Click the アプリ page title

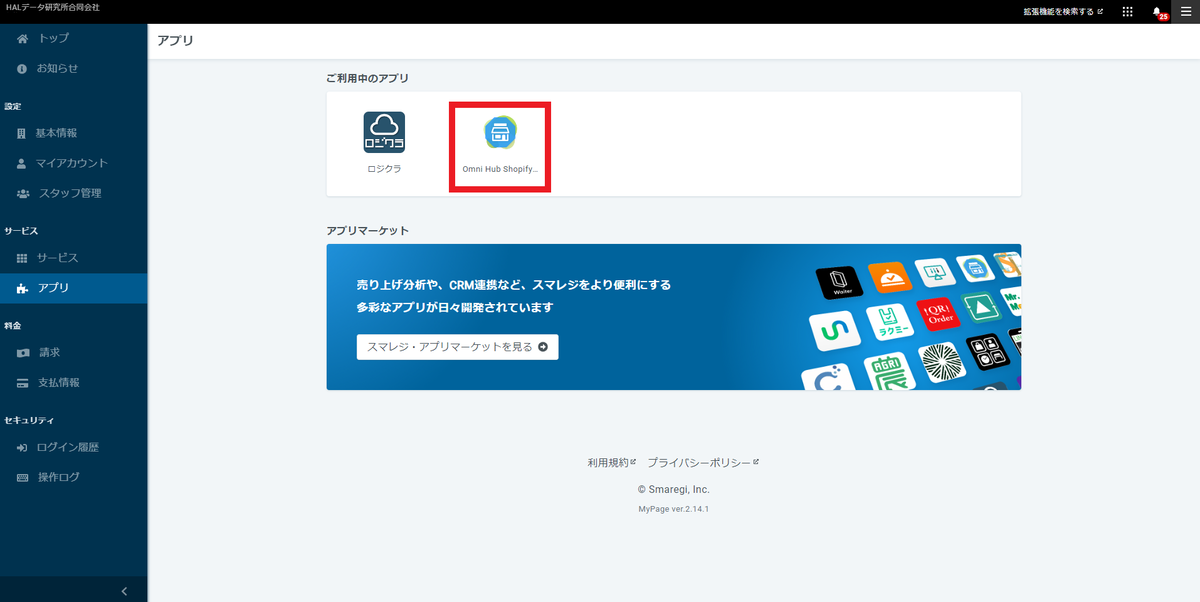pos(175,41)
